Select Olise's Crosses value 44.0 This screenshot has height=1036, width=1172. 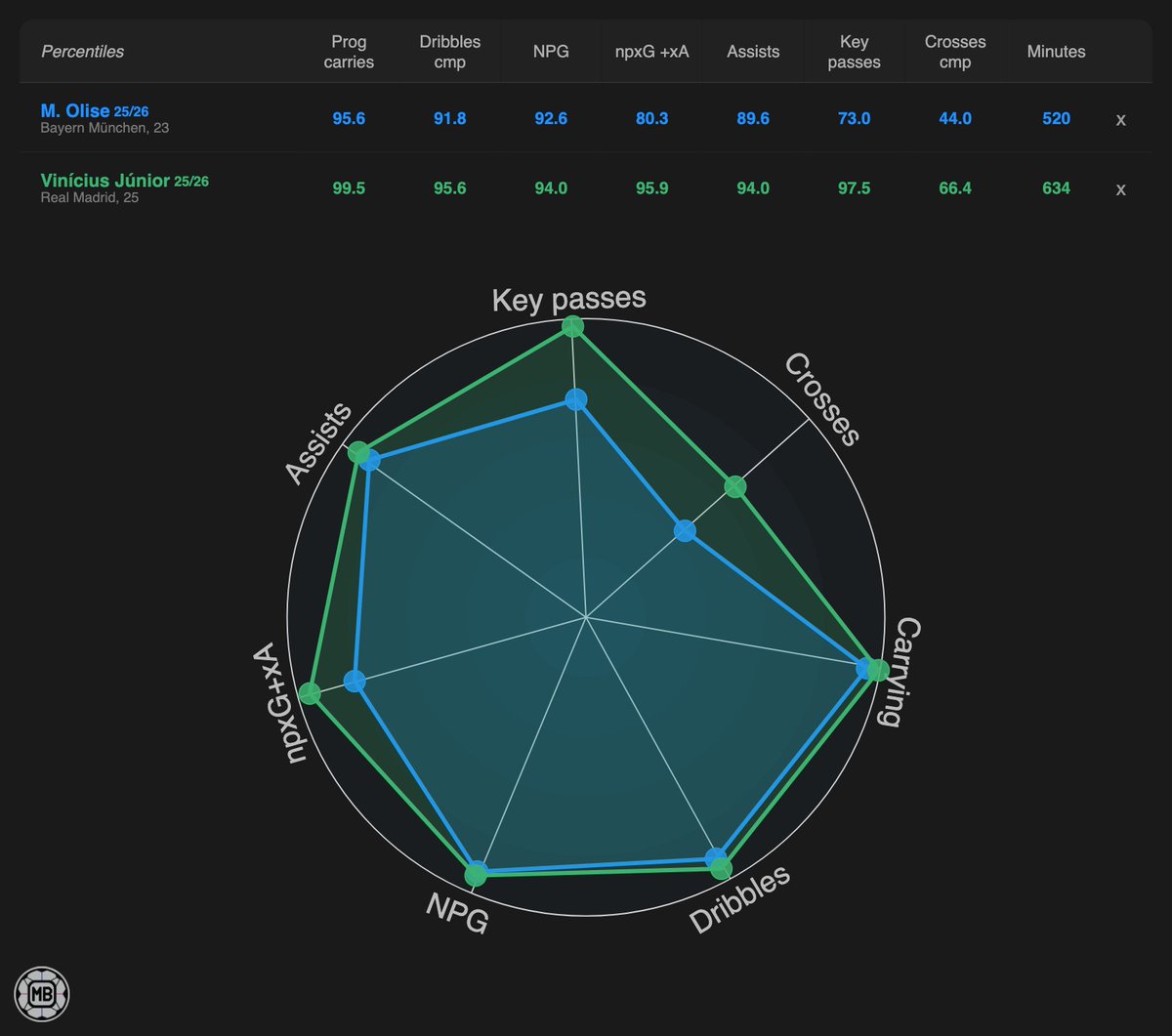pos(955,118)
